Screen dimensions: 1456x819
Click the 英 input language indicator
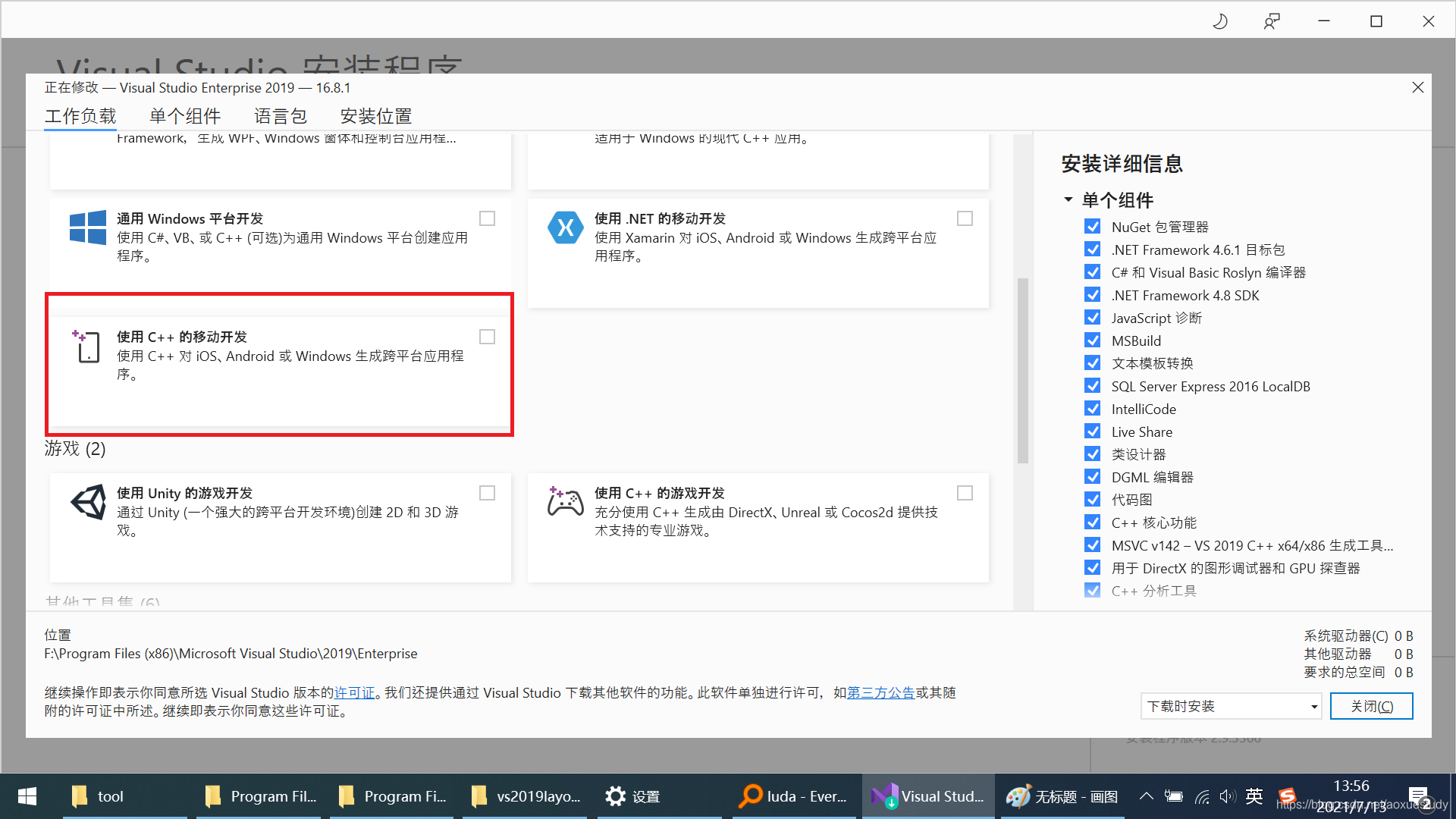pyautogui.click(x=1254, y=796)
